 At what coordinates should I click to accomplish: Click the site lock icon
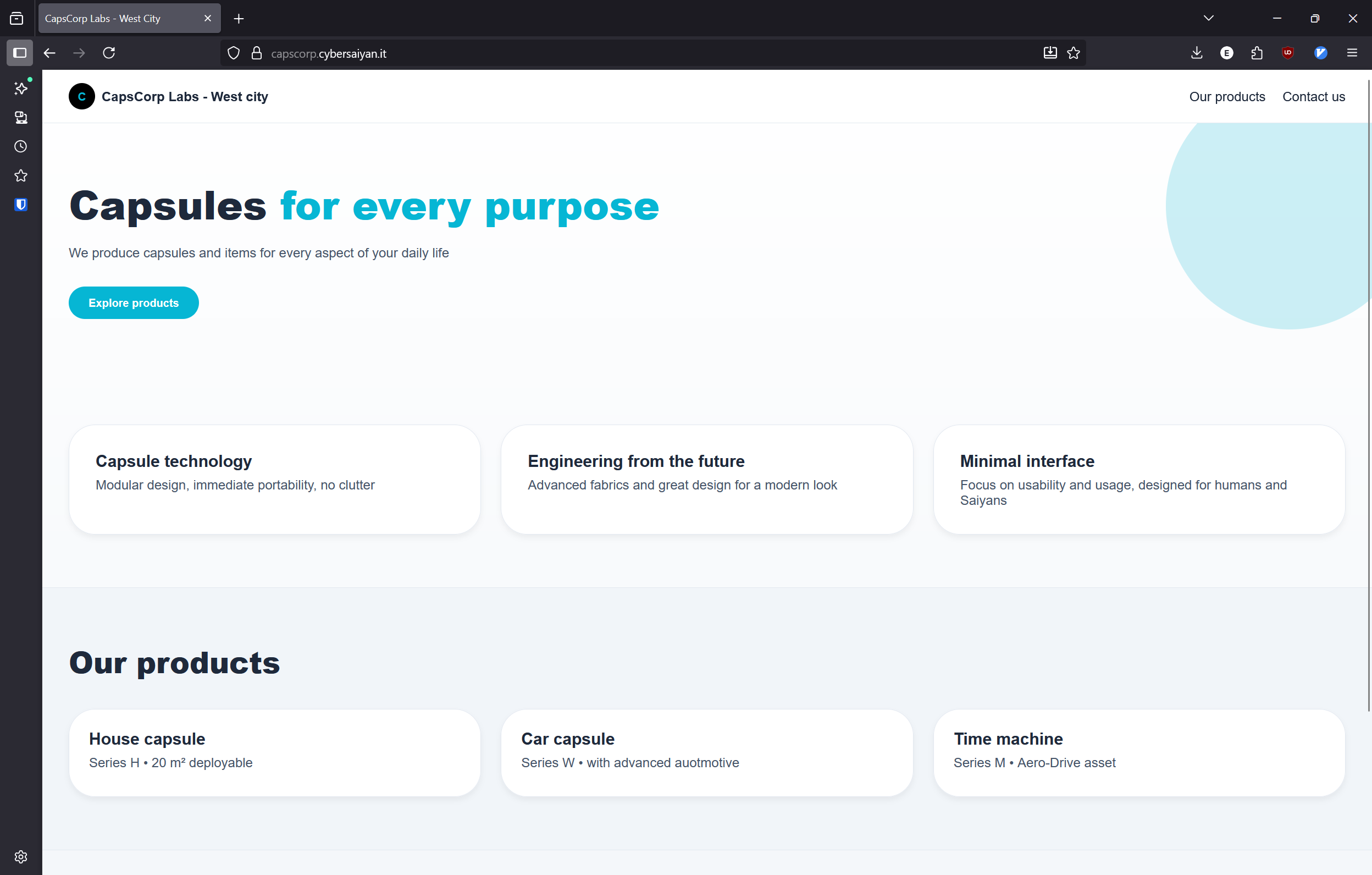[x=256, y=53]
